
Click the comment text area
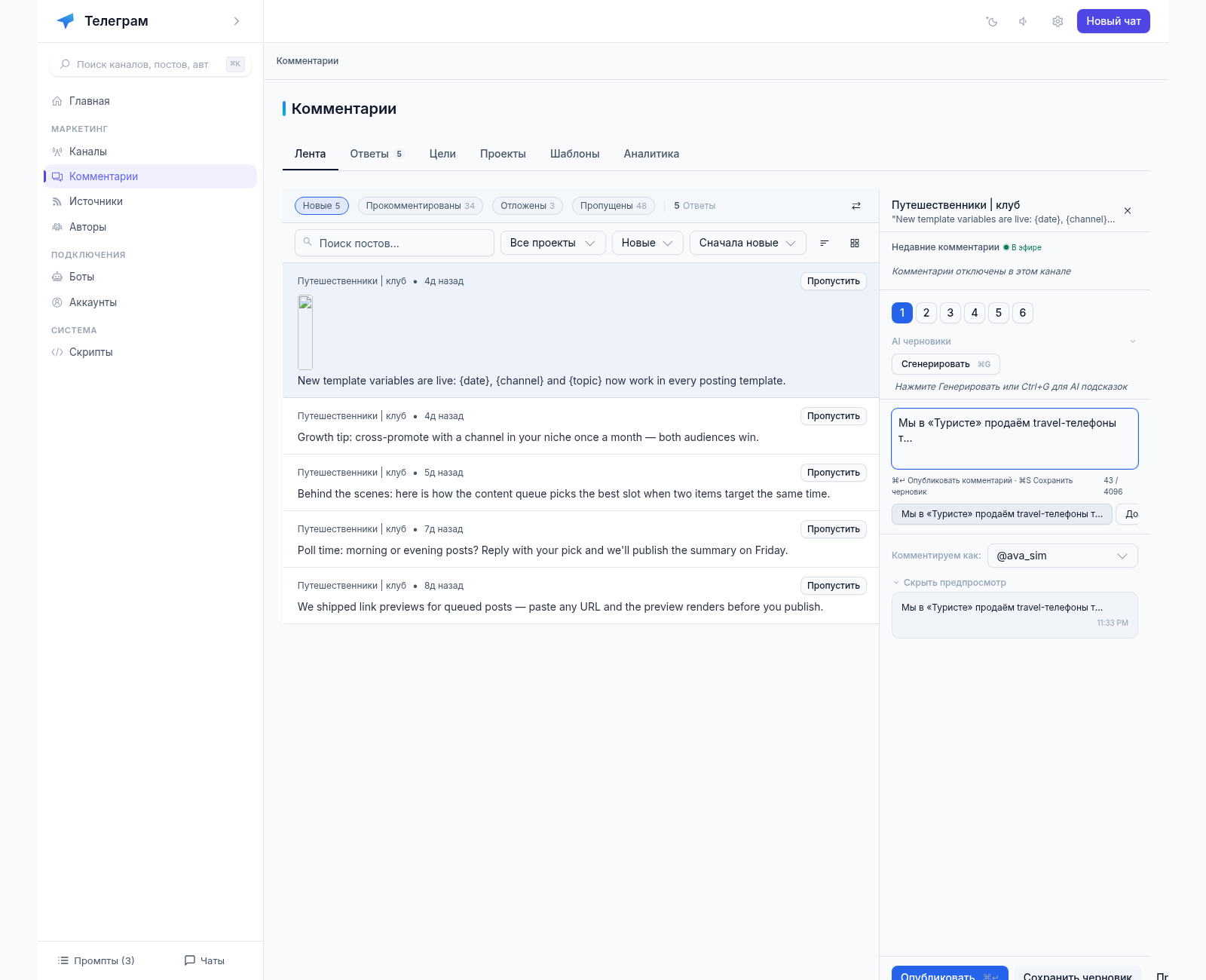point(1015,439)
